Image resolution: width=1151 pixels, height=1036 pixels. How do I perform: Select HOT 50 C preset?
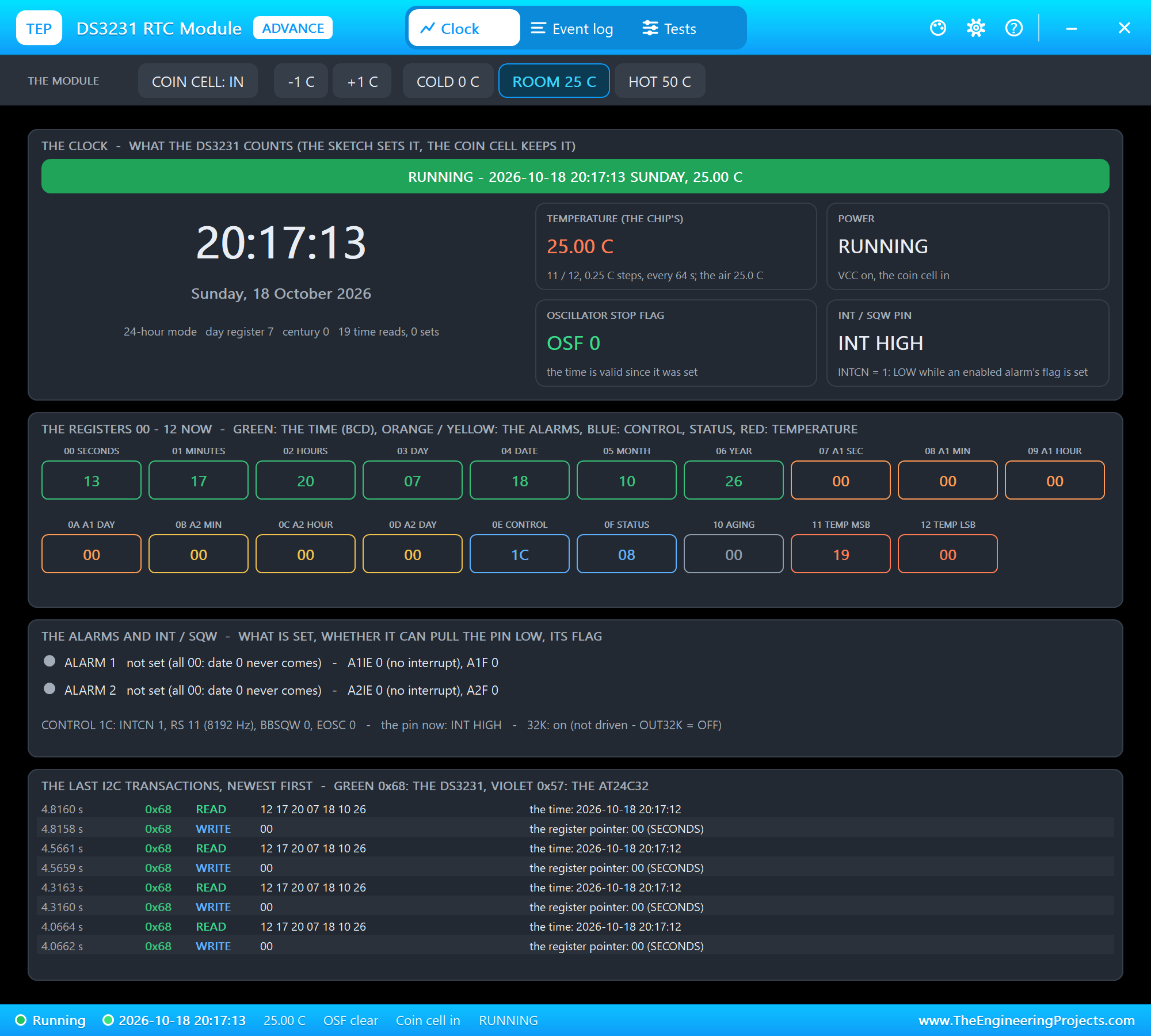pos(660,81)
